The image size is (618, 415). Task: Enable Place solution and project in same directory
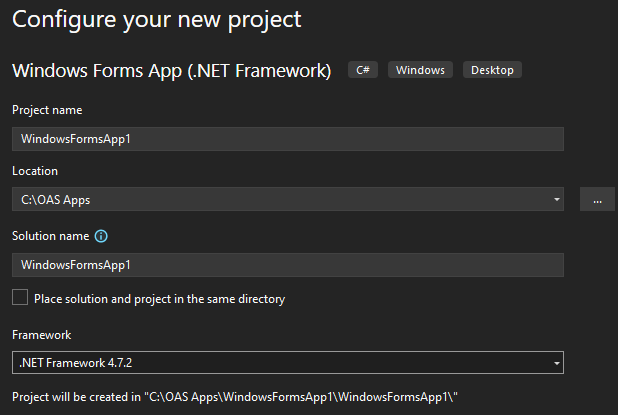(x=20, y=298)
